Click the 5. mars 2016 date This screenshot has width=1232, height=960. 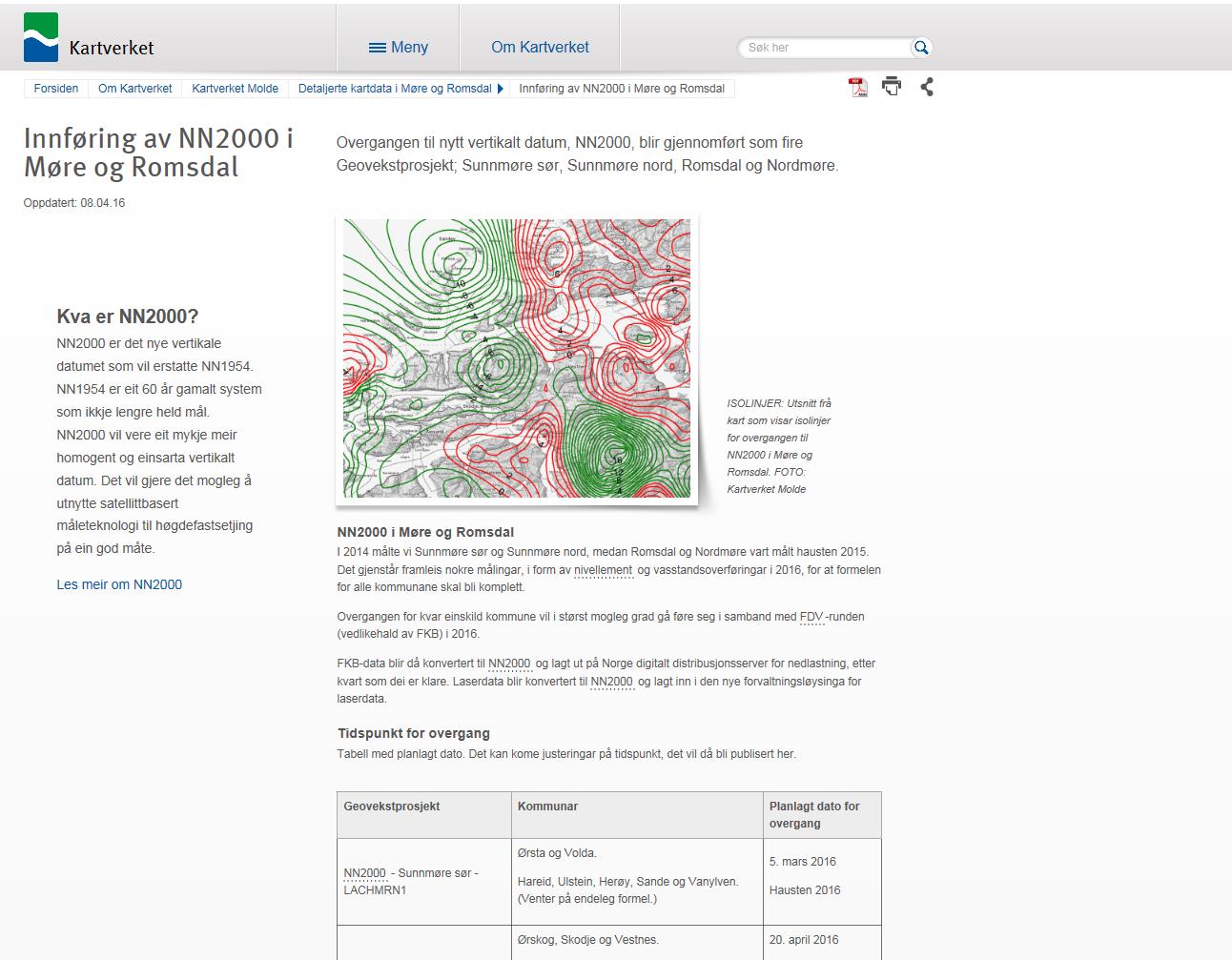point(803,862)
